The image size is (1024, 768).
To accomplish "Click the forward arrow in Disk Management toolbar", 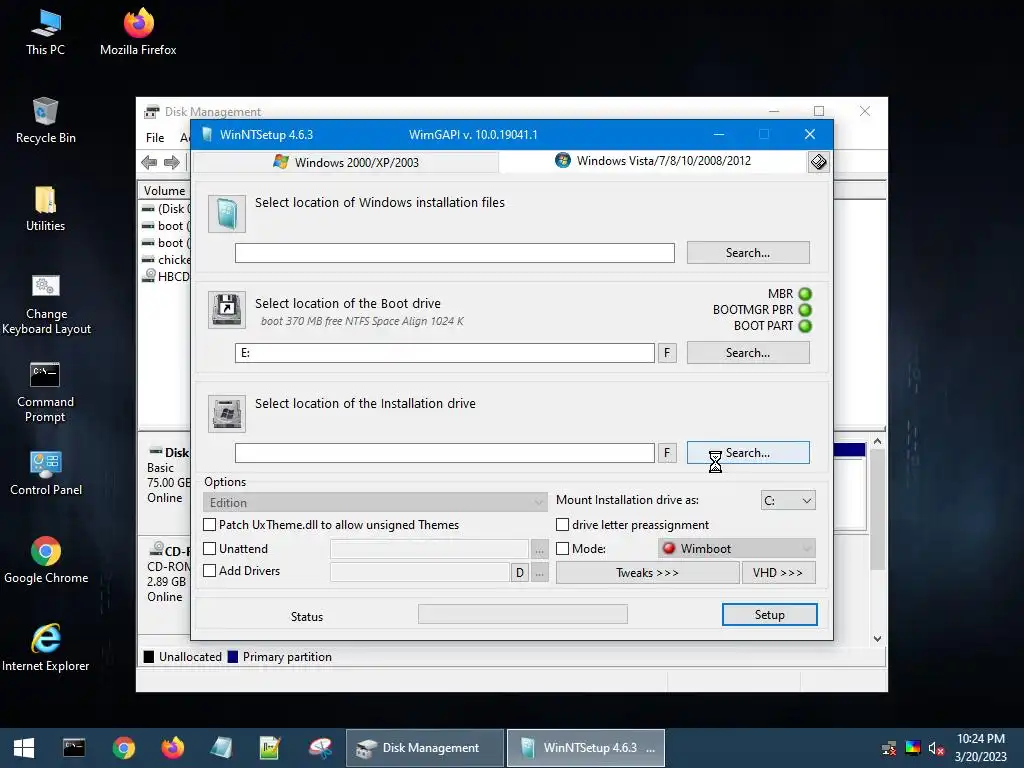I will click(172, 163).
